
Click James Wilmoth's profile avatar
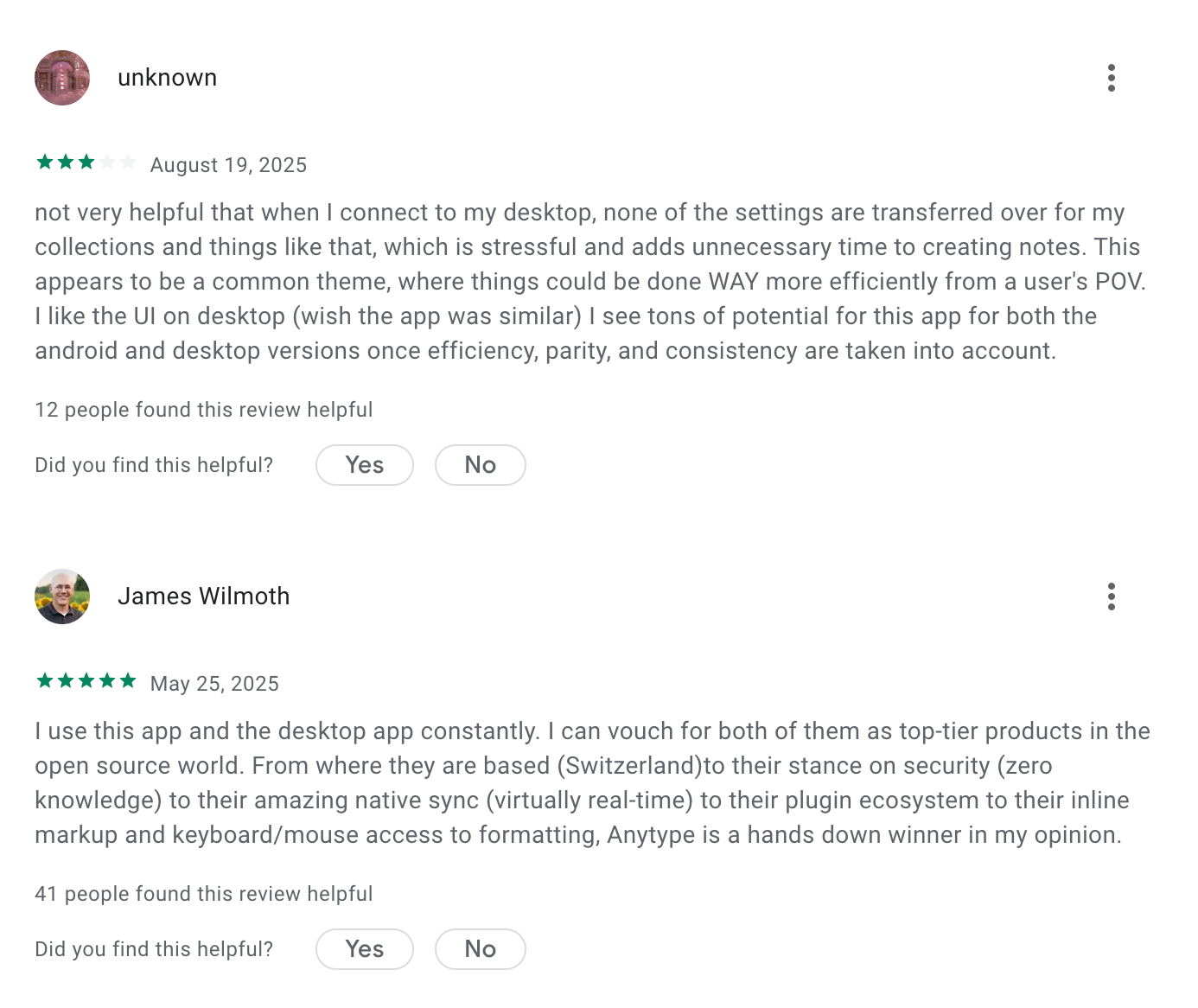(x=61, y=597)
